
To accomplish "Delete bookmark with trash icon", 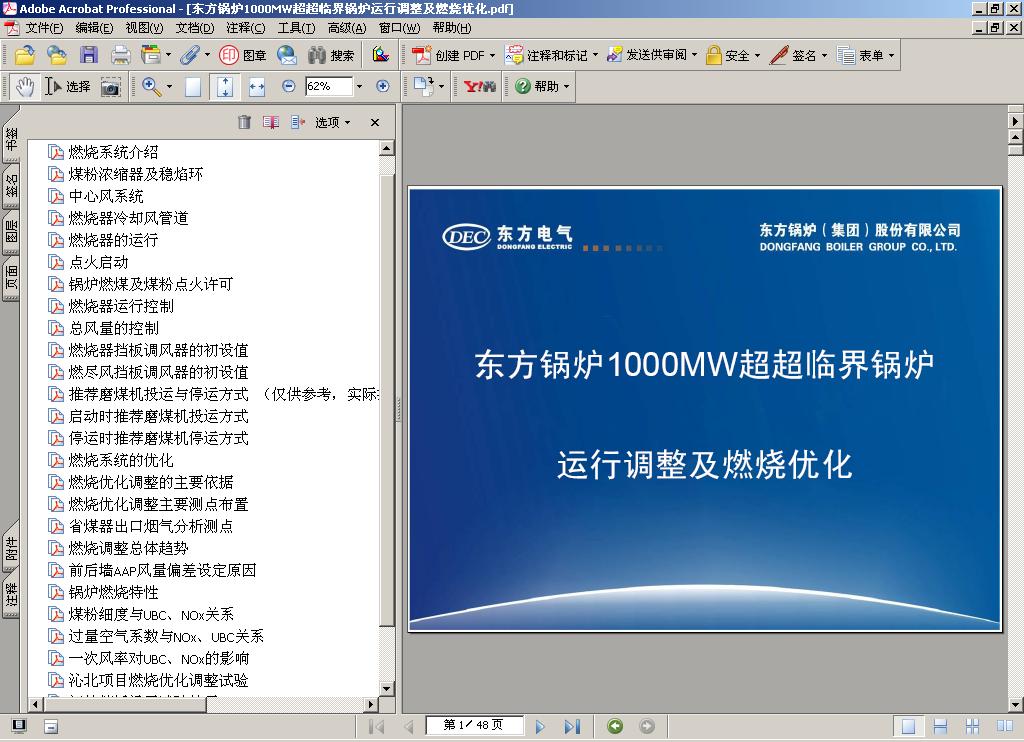I will tap(244, 122).
